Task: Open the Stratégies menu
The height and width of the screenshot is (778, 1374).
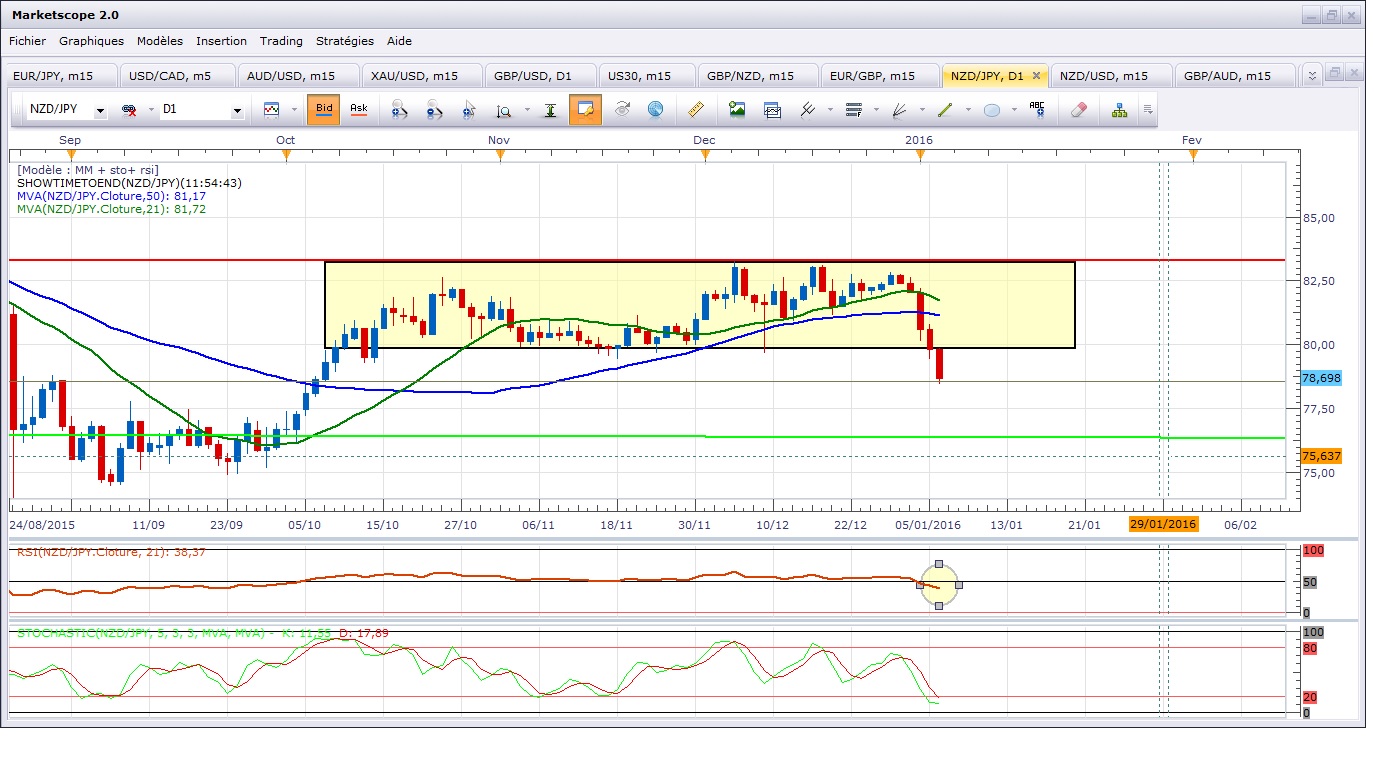Action: pos(345,41)
